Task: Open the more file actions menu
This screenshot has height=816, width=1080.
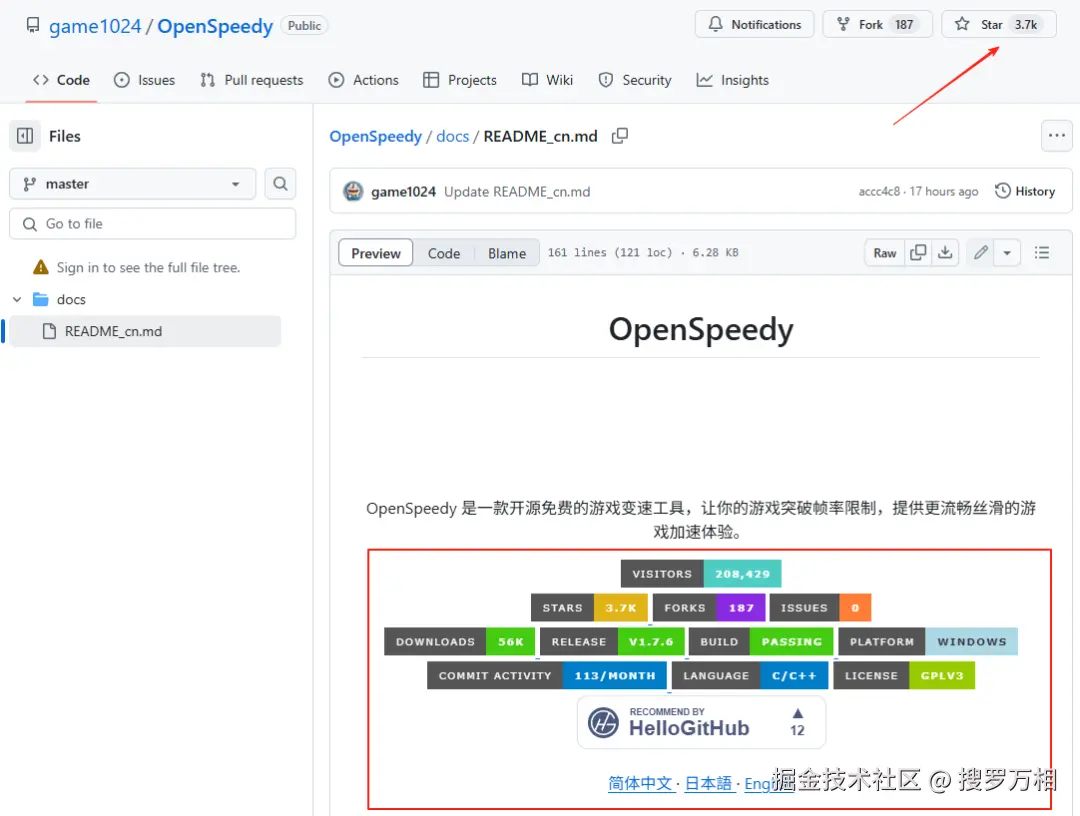Action: tap(1057, 136)
